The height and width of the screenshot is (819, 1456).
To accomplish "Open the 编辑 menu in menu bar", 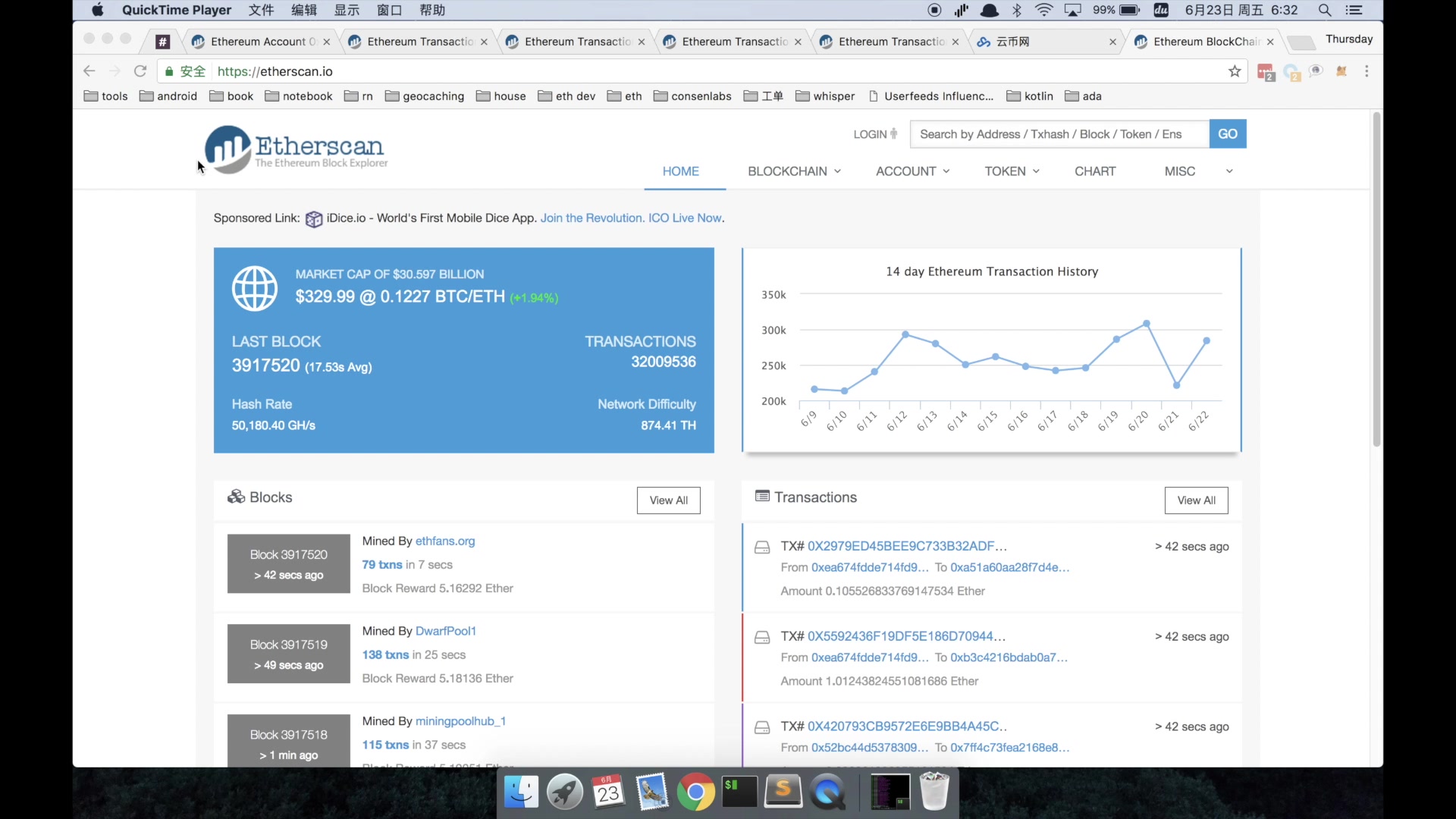I will [x=304, y=10].
